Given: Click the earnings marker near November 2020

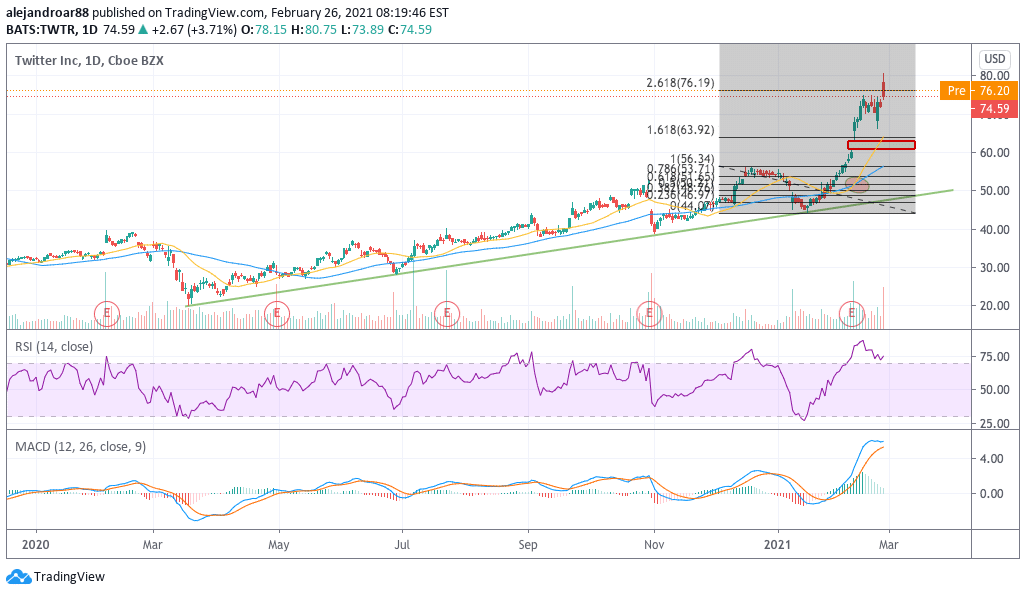Looking at the screenshot, I should pos(649,314).
